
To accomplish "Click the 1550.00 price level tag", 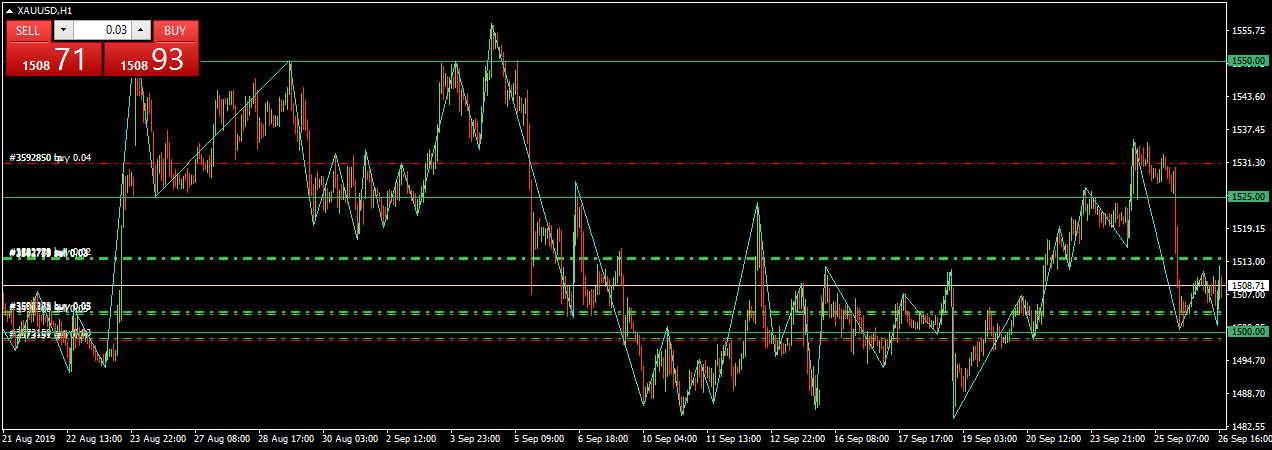I will (x=1249, y=61).
